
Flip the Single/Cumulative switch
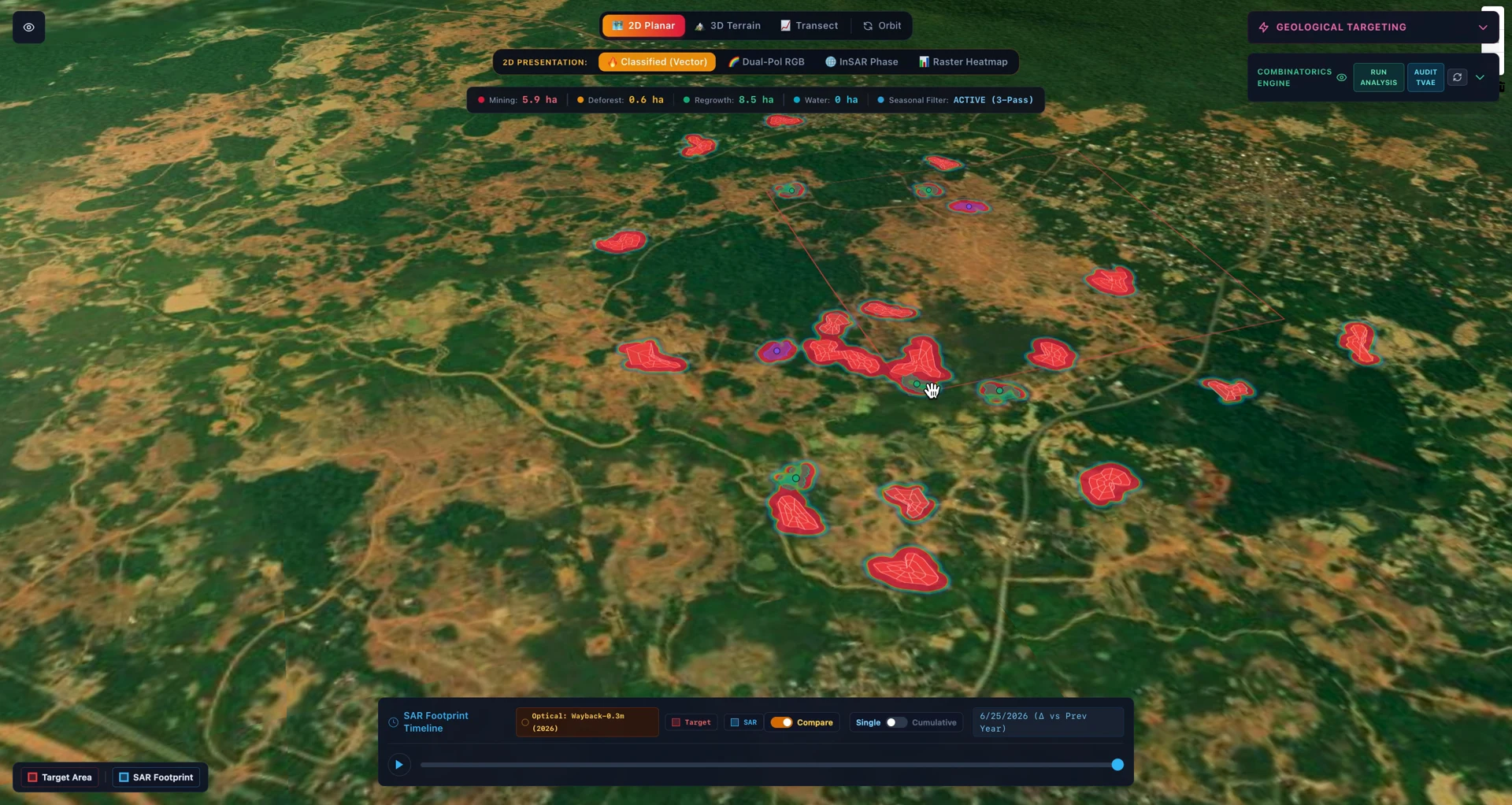pos(895,722)
